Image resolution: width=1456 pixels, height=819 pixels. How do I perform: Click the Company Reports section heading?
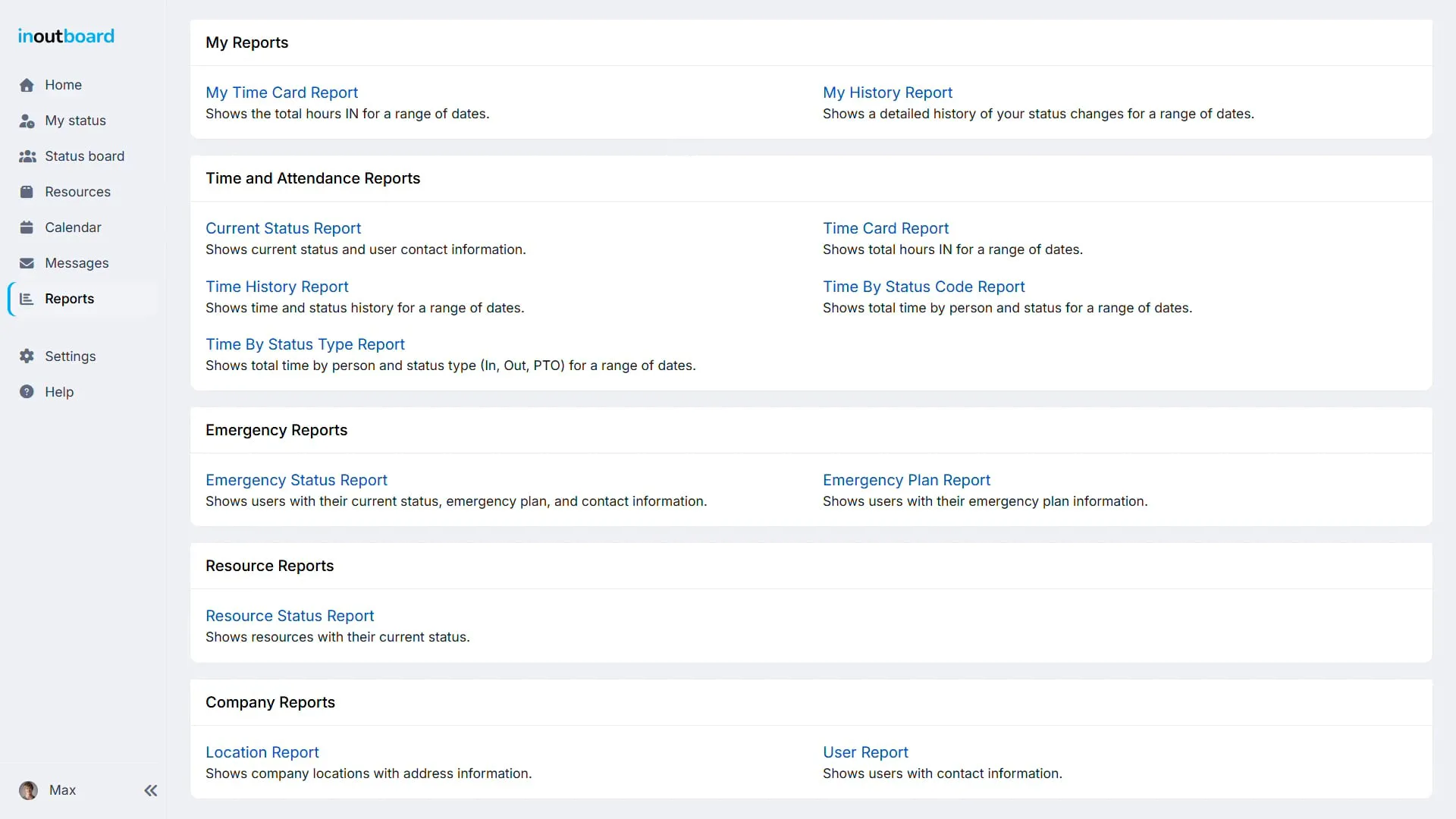(270, 702)
